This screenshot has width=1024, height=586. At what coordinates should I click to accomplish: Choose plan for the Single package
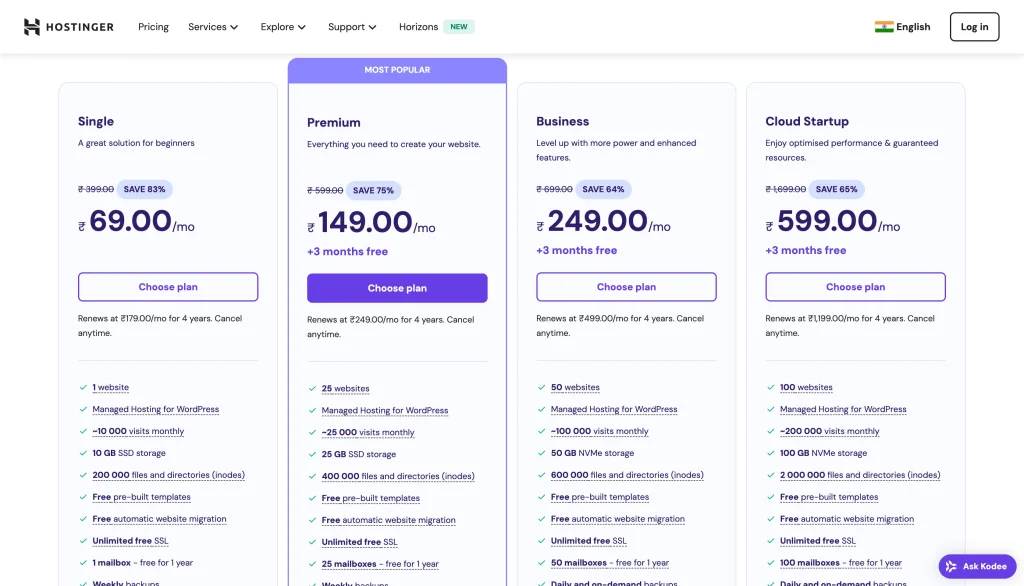(167, 287)
